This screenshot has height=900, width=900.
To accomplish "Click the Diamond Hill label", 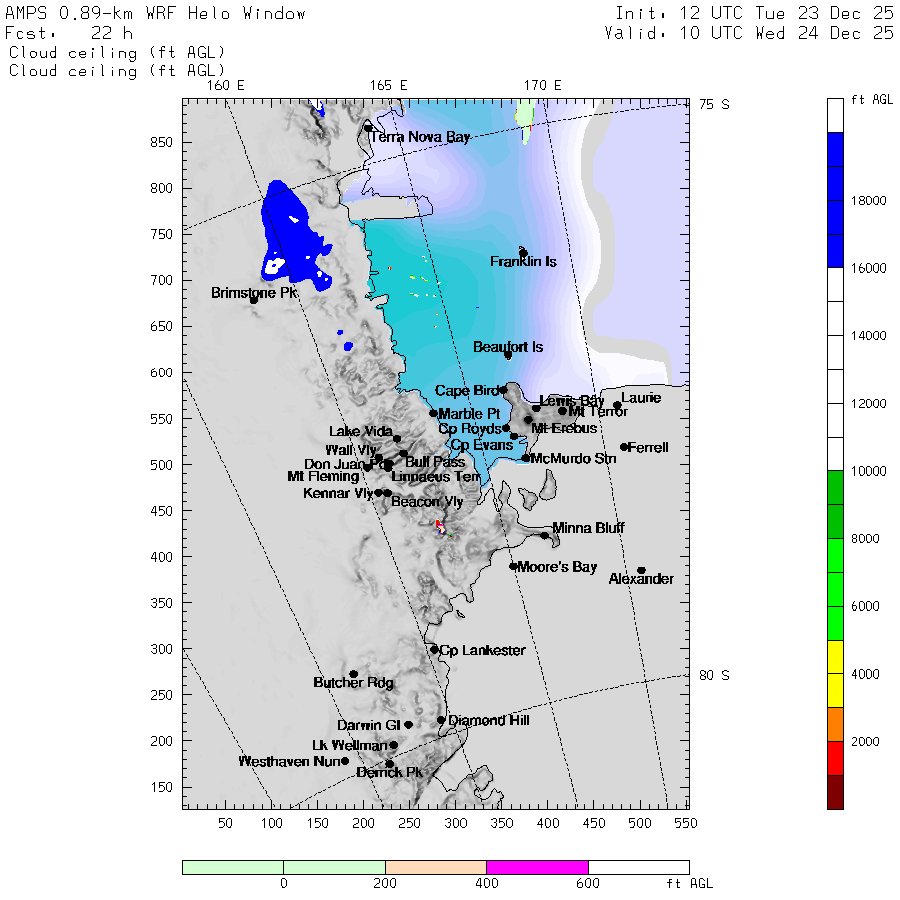I will 489,720.
